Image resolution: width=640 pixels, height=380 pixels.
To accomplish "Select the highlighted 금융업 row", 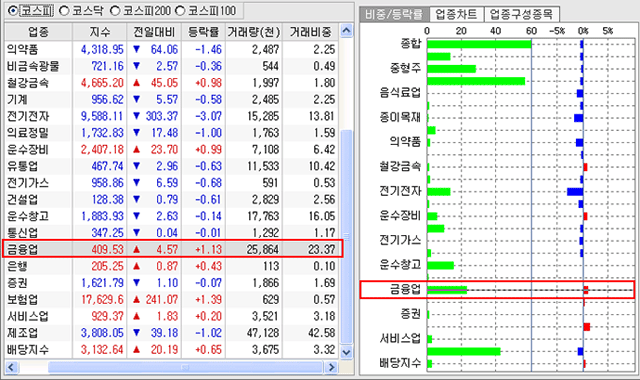I will coord(172,249).
